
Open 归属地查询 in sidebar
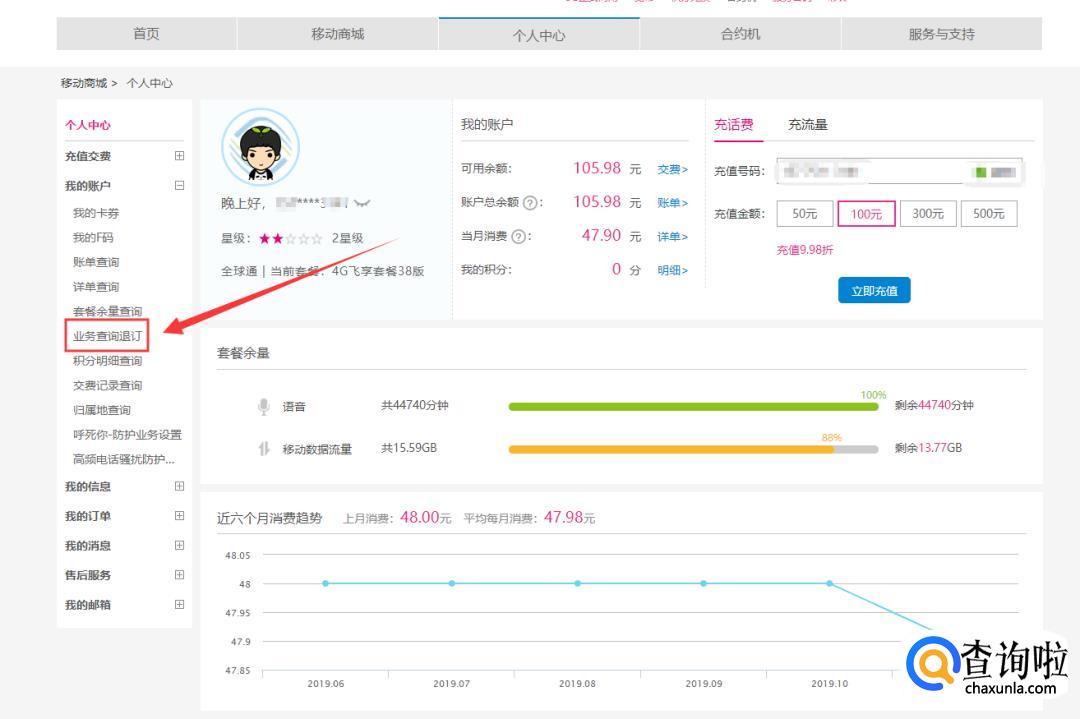tap(102, 410)
